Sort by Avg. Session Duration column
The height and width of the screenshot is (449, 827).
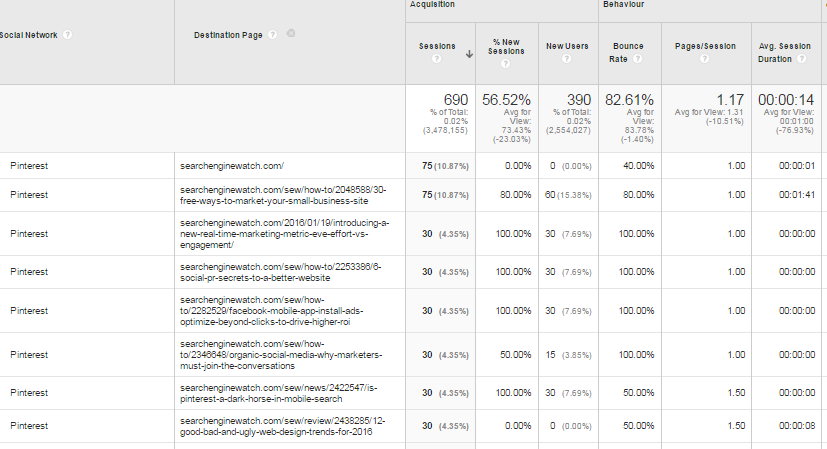coord(784,52)
